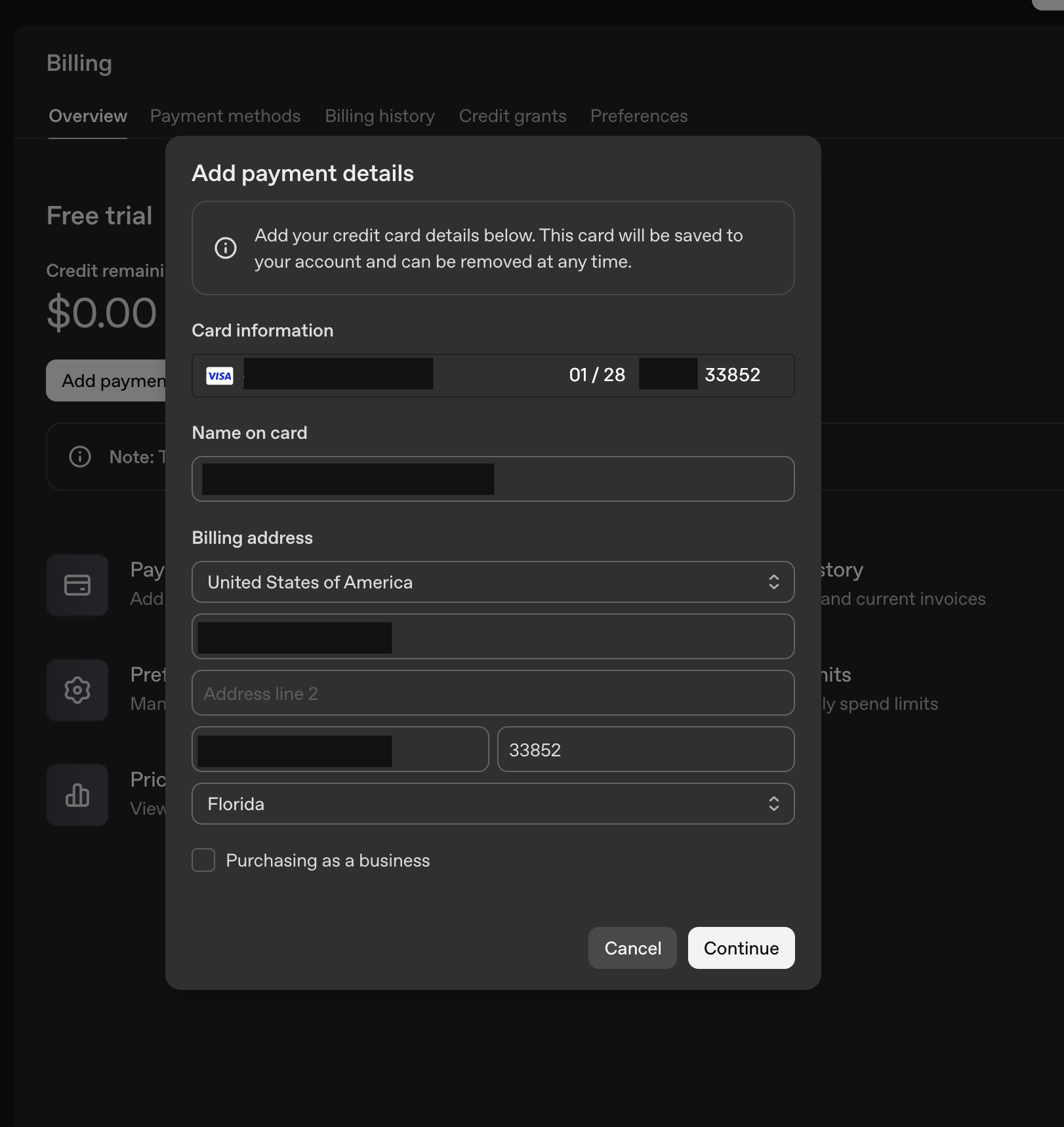Go to the Credit grants tab
The width and height of the screenshot is (1064, 1127).
point(512,116)
